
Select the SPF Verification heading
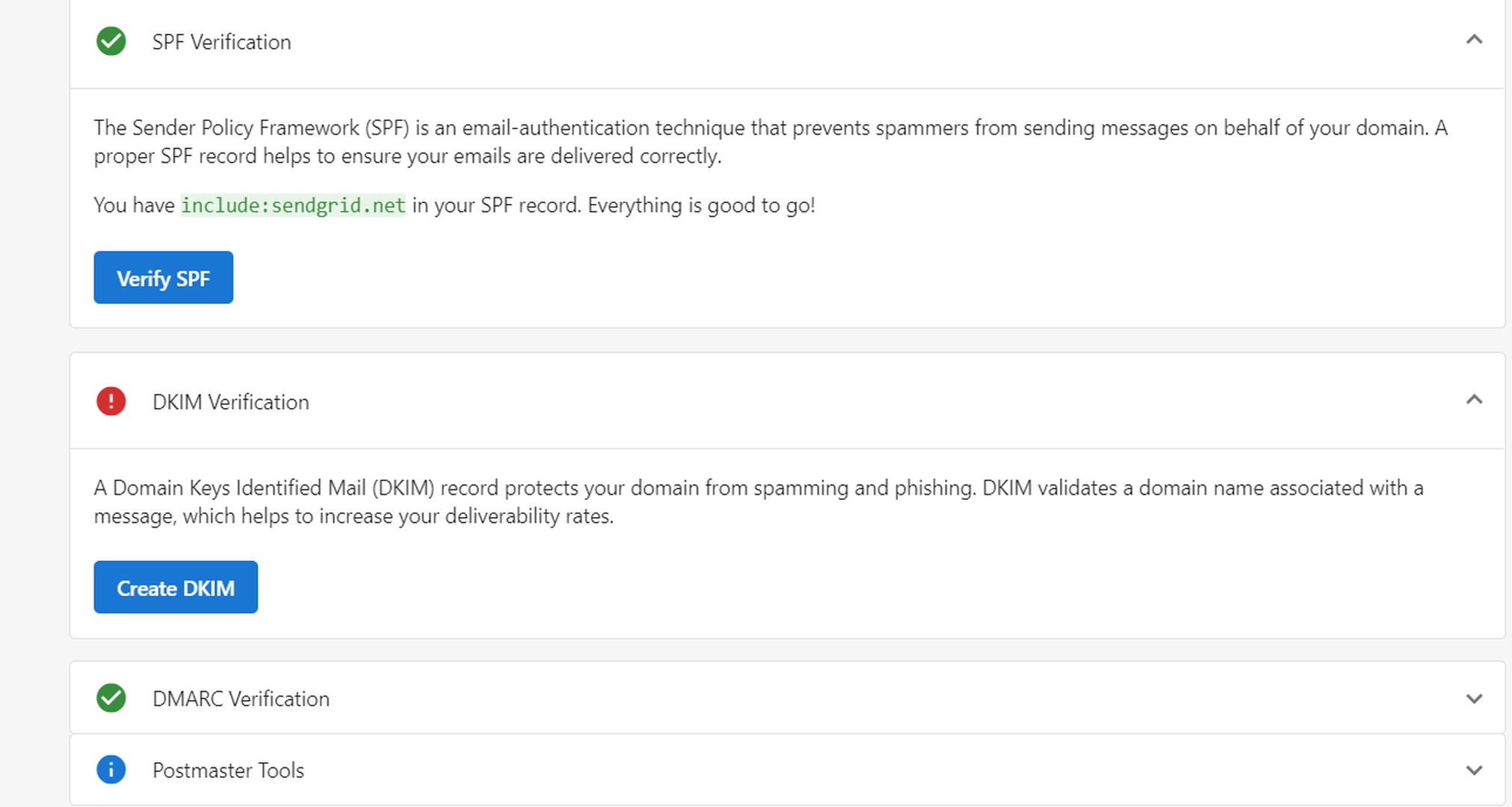221,42
